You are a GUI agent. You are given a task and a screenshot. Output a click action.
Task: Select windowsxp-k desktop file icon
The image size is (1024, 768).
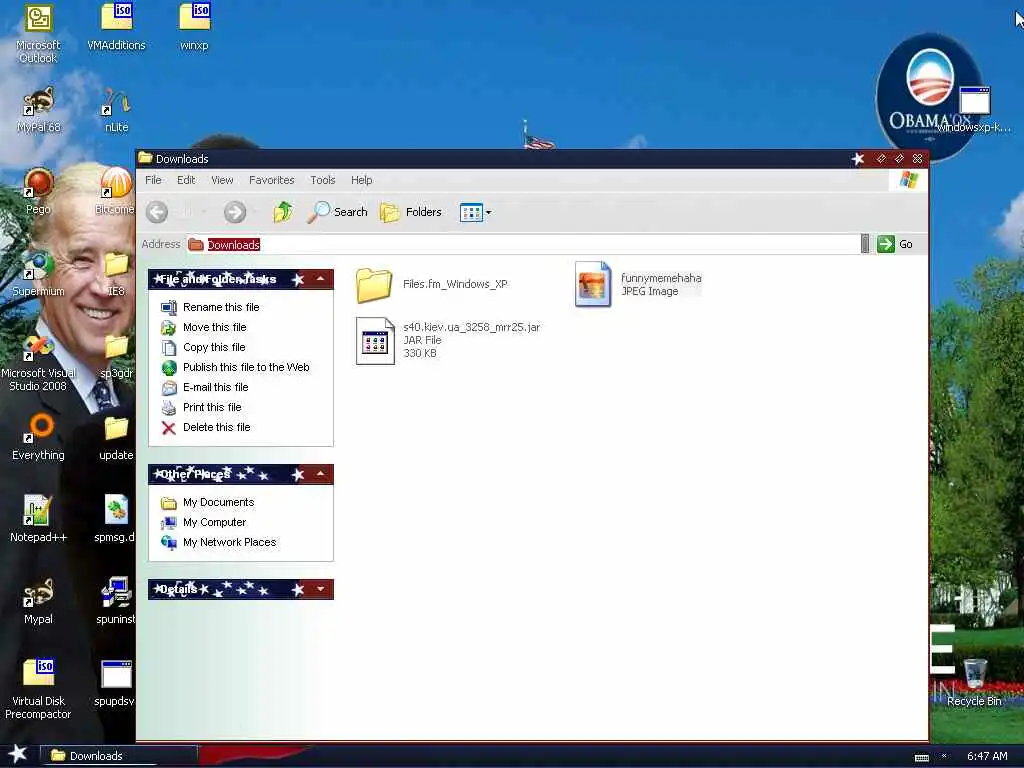pos(974,110)
